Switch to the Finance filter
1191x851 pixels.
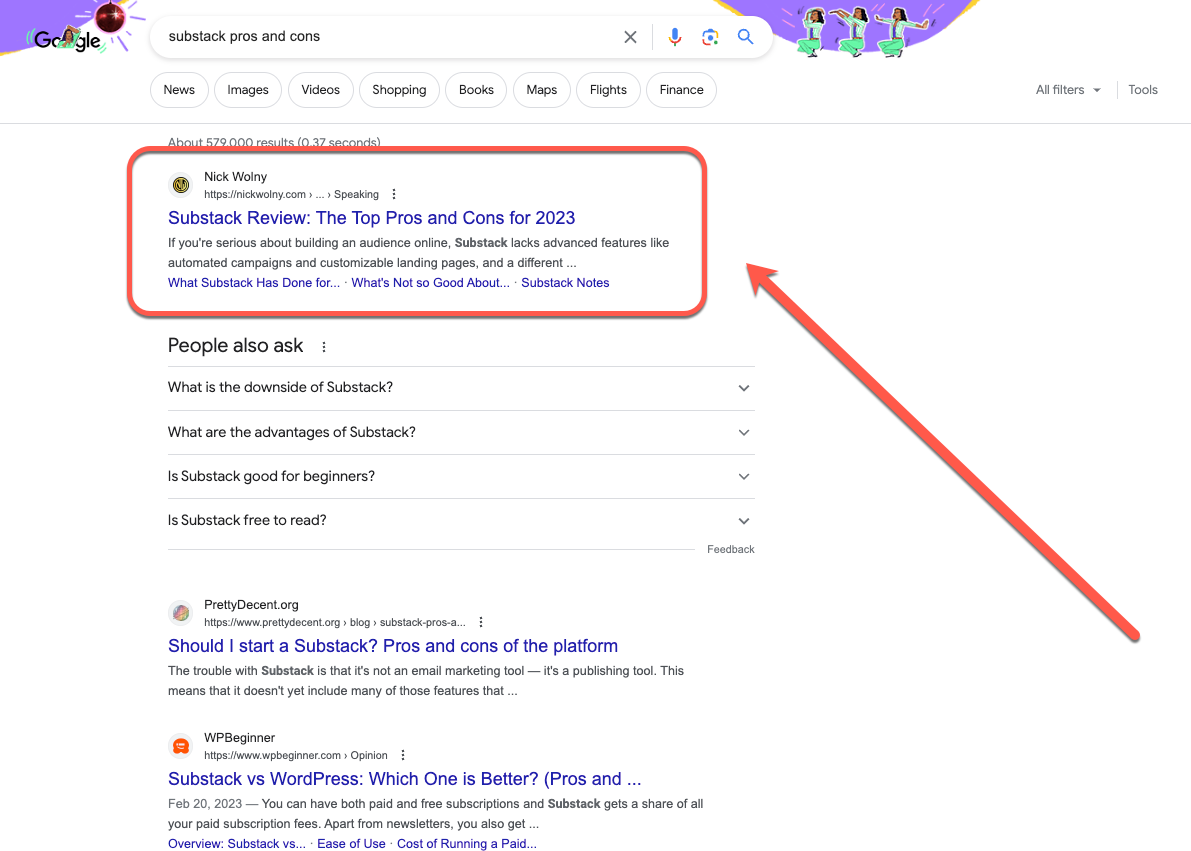tap(681, 90)
